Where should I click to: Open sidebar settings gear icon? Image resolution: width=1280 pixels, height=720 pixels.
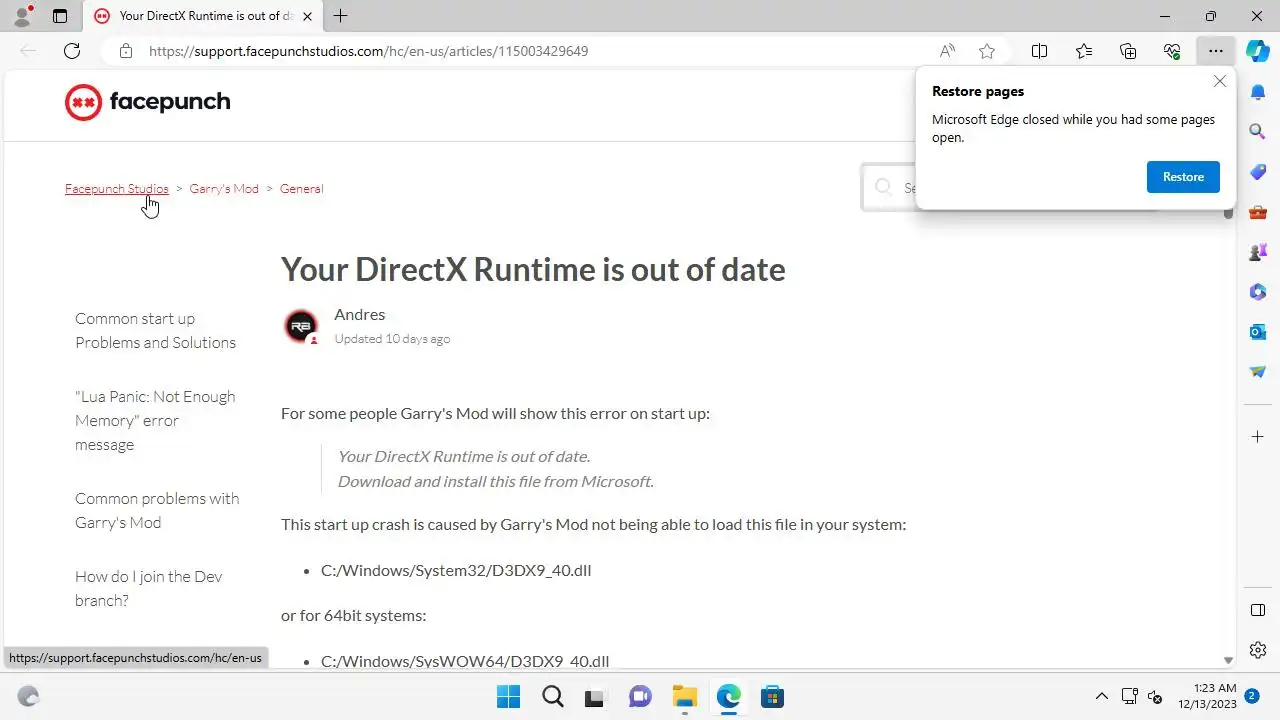tap(1258, 650)
